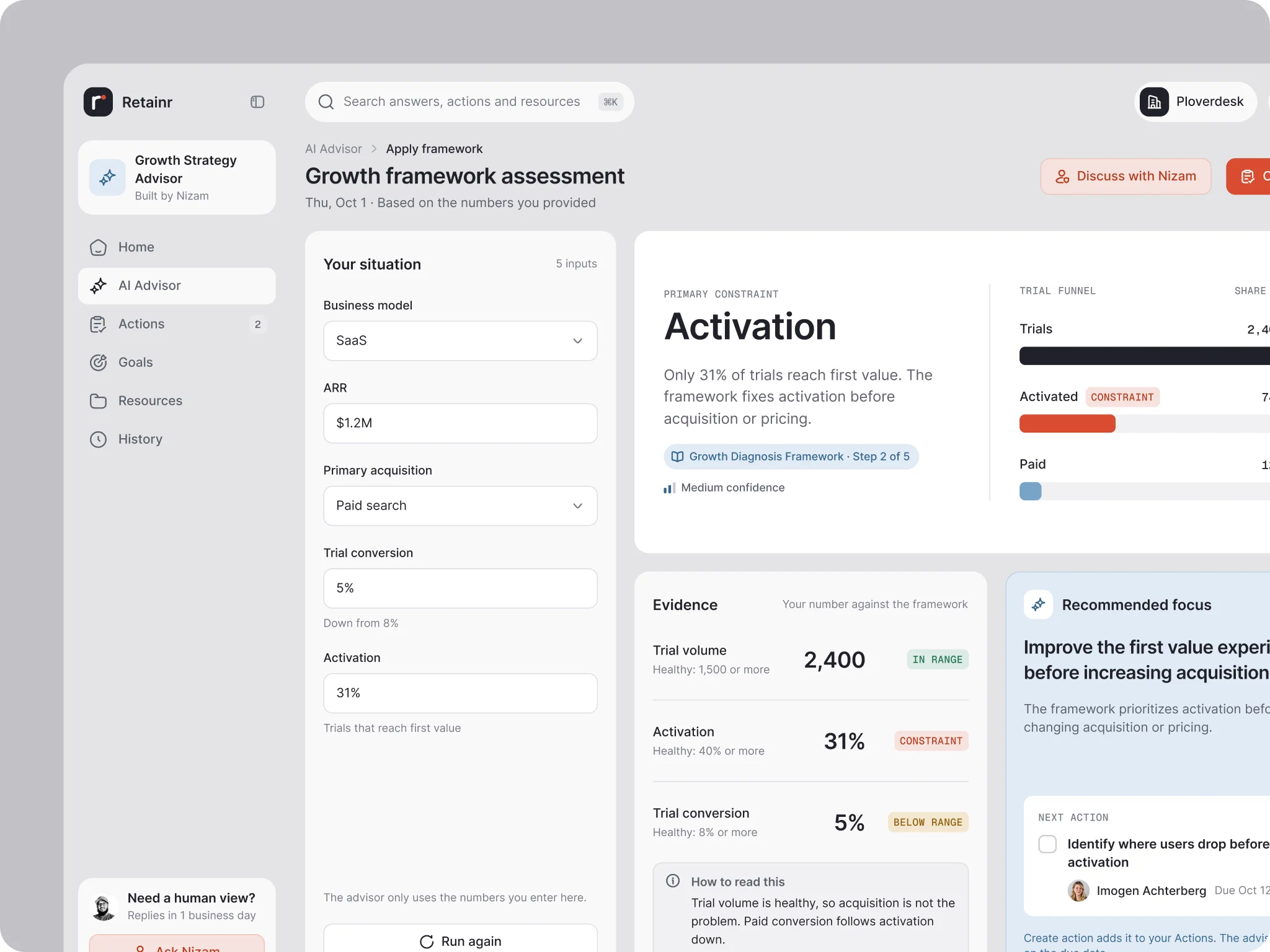Click the book icon in the framework chip

tap(678, 457)
